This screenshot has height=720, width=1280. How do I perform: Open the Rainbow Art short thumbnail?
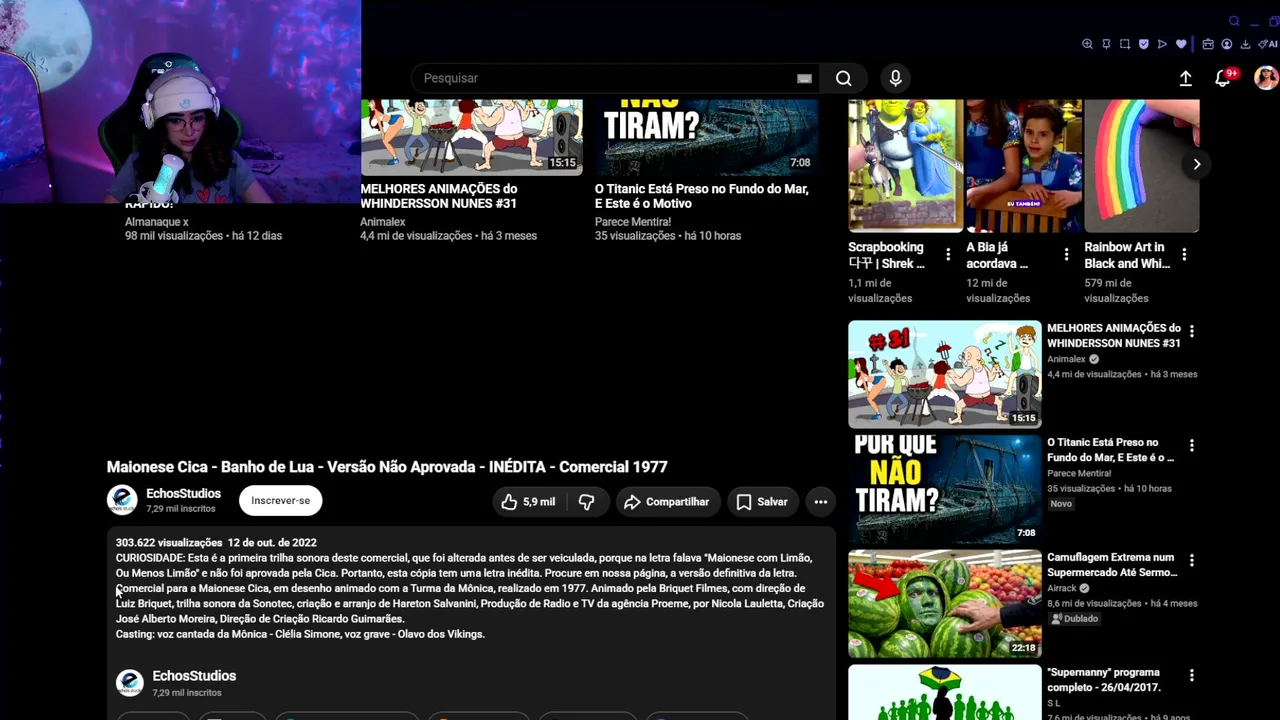tap(1142, 165)
